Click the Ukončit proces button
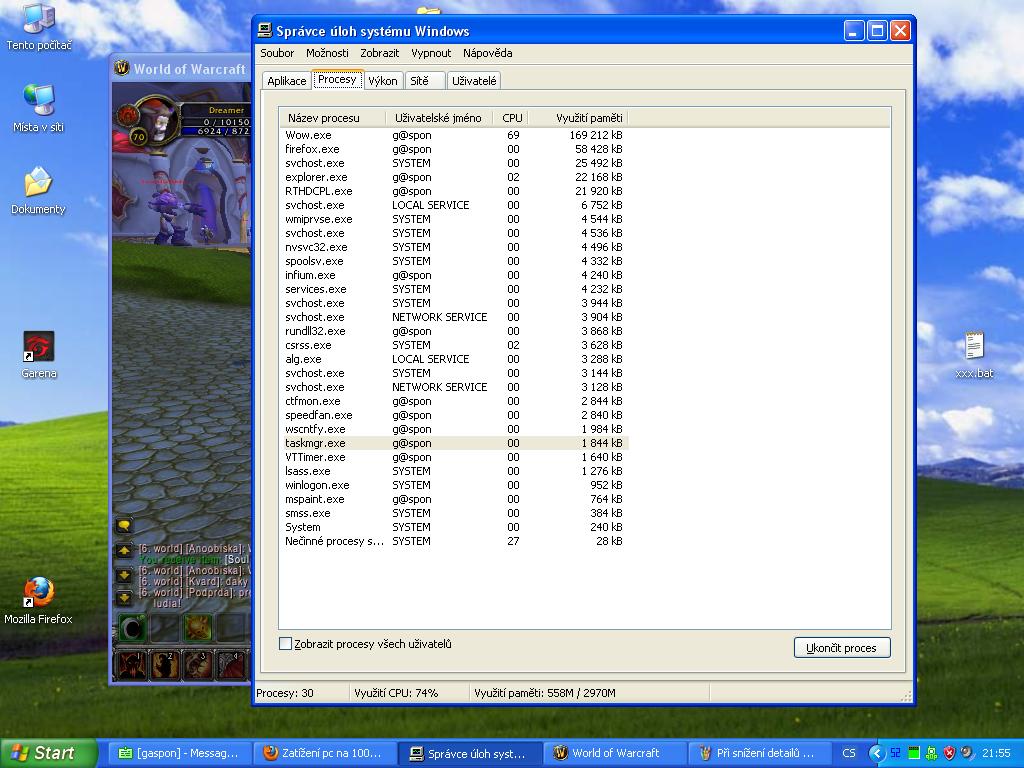The height and width of the screenshot is (768, 1024). point(842,648)
